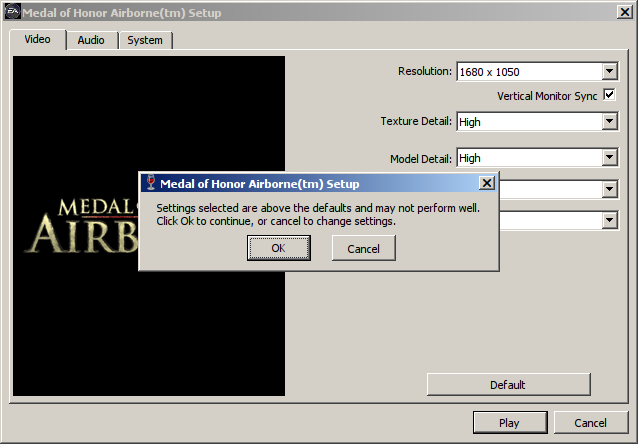Switch to the Video tab

(x=37, y=39)
